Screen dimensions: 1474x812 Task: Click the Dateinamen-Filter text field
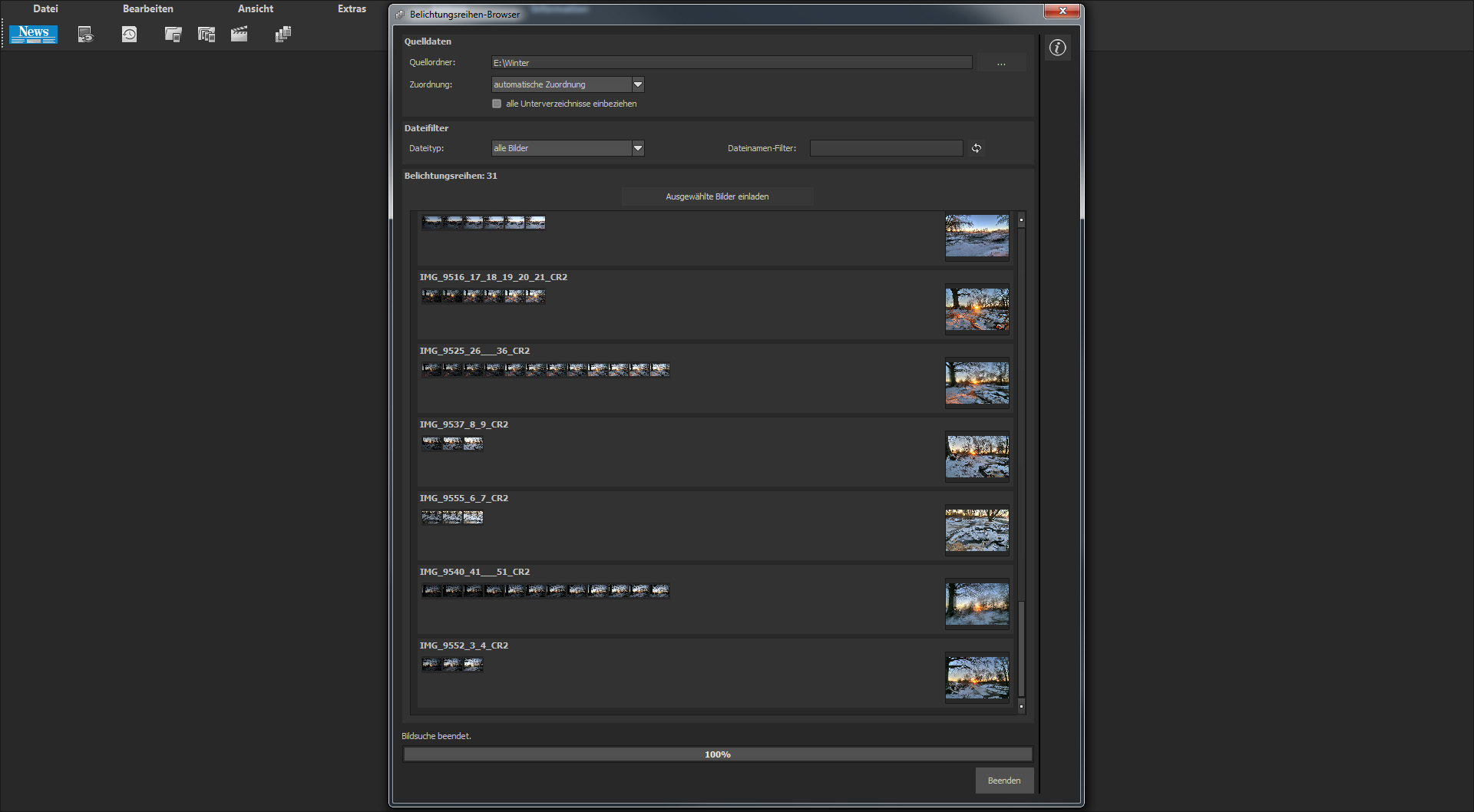pyautogui.click(x=886, y=148)
